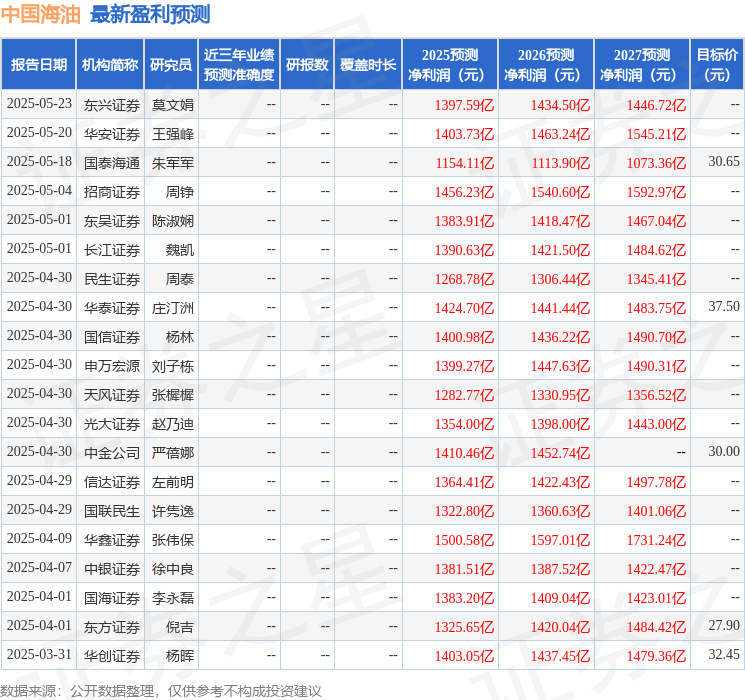Select the 天风证券 institution cell
The height and width of the screenshot is (700, 745).
pyautogui.click(x=112, y=394)
